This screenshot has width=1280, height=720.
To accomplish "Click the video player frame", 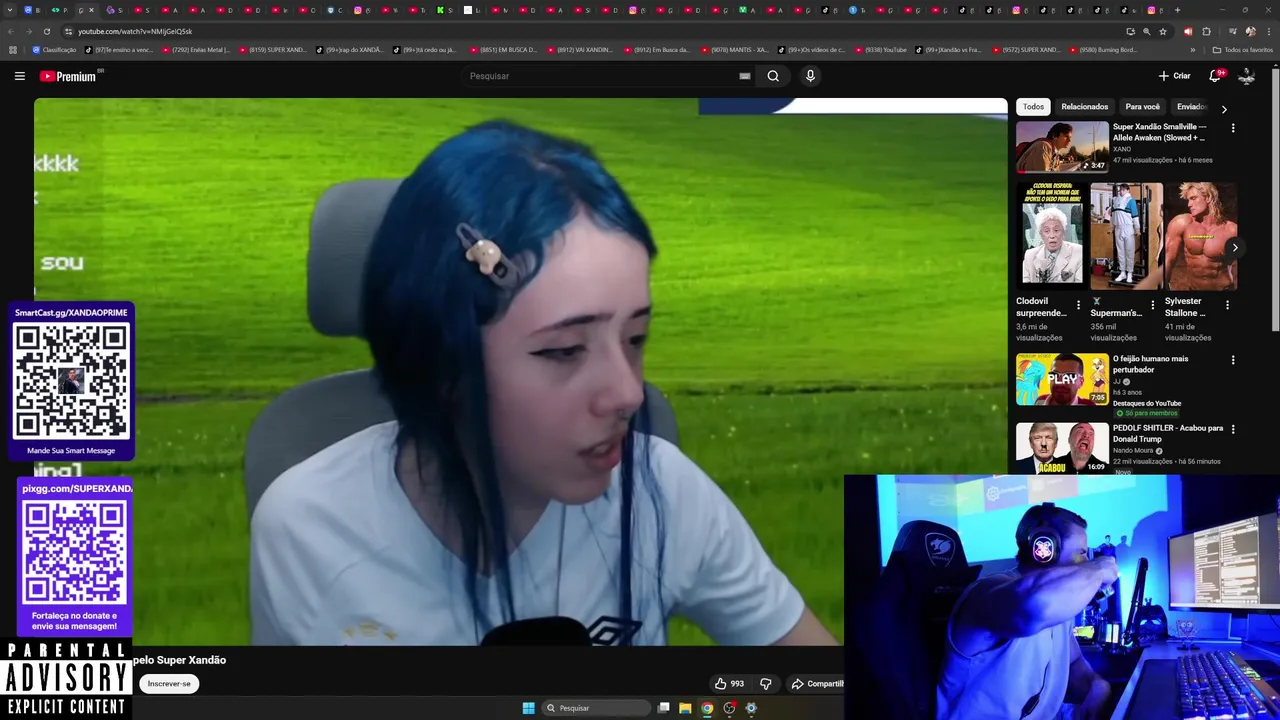I will point(520,372).
